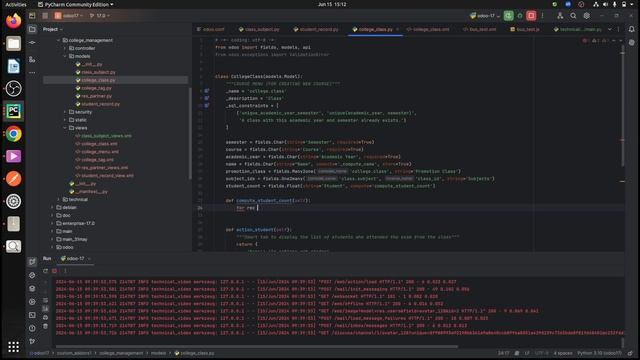Image resolution: width=640 pixels, height=360 pixels.
Task: Open the More tool windows ellipsis
Action: pos(32,73)
